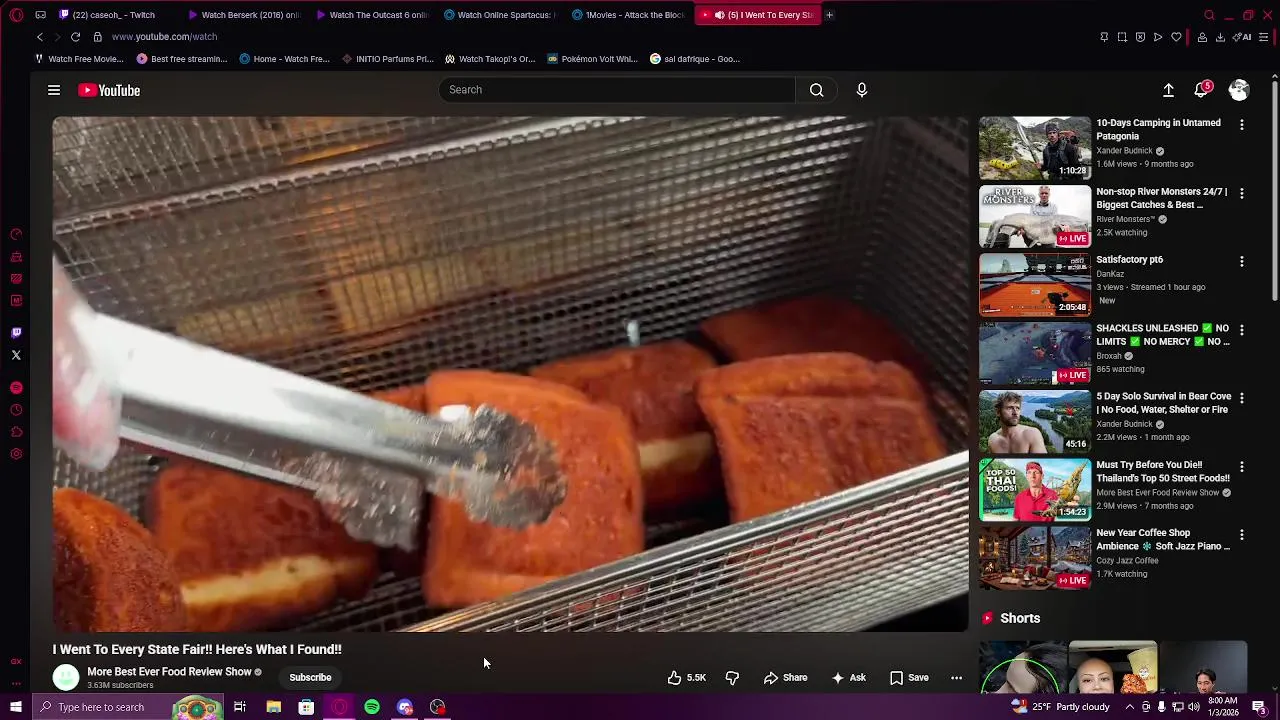Click the Share button
Screen dimensions: 1280x720
click(785, 677)
